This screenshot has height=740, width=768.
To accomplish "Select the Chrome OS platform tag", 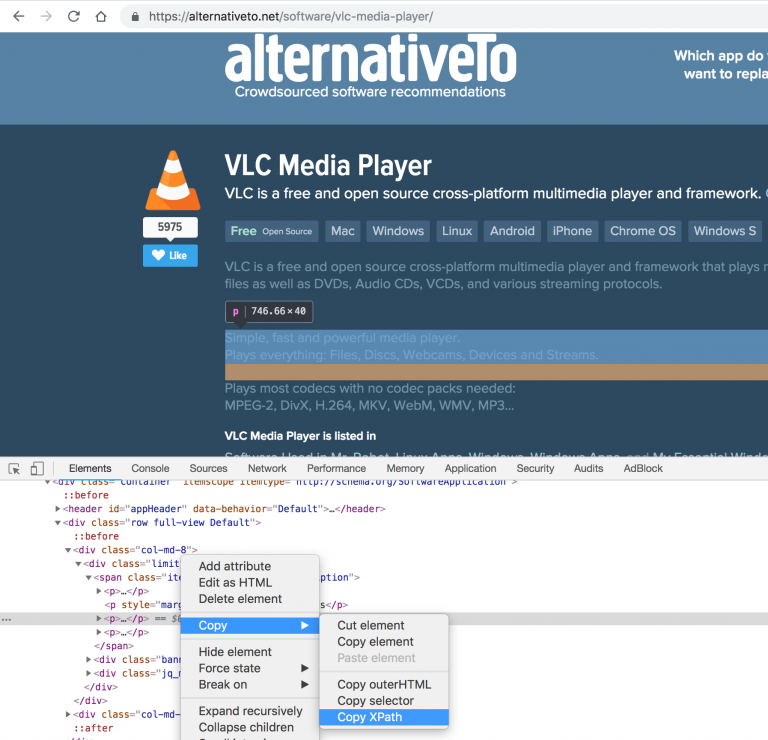I will tap(643, 231).
